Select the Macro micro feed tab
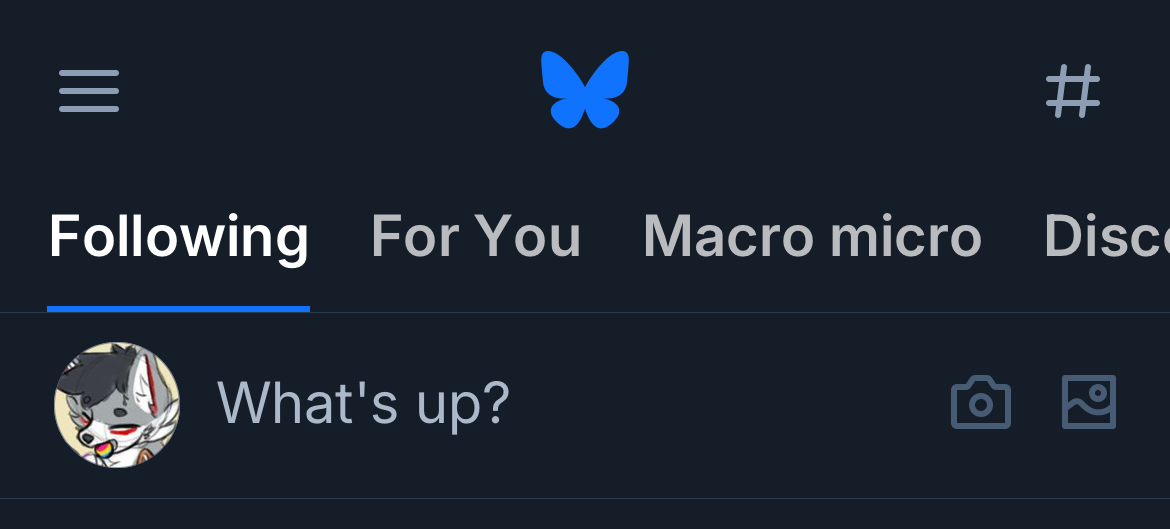The image size is (1170, 529). click(x=812, y=237)
